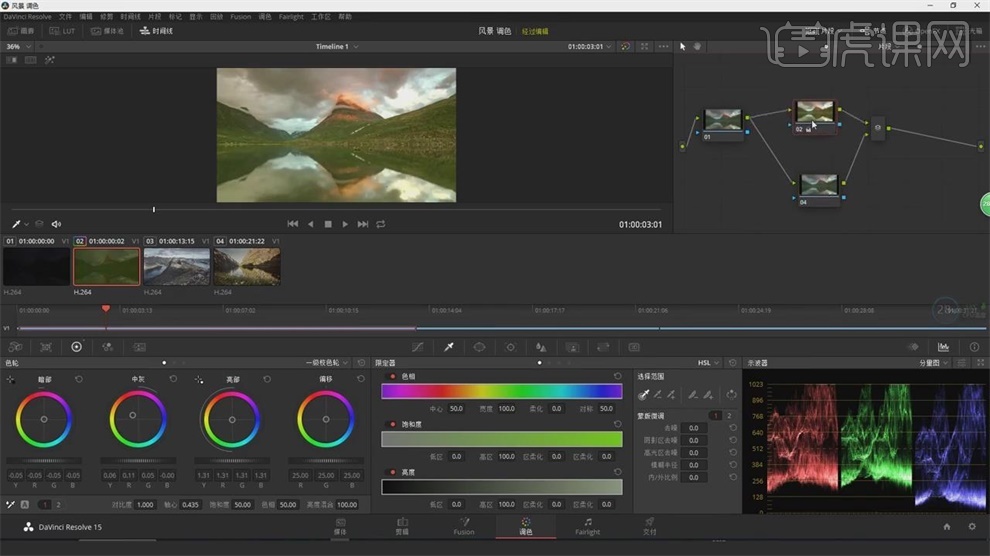Select clip 04 thumbnail in clip strip

pyautogui.click(x=246, y=267)
